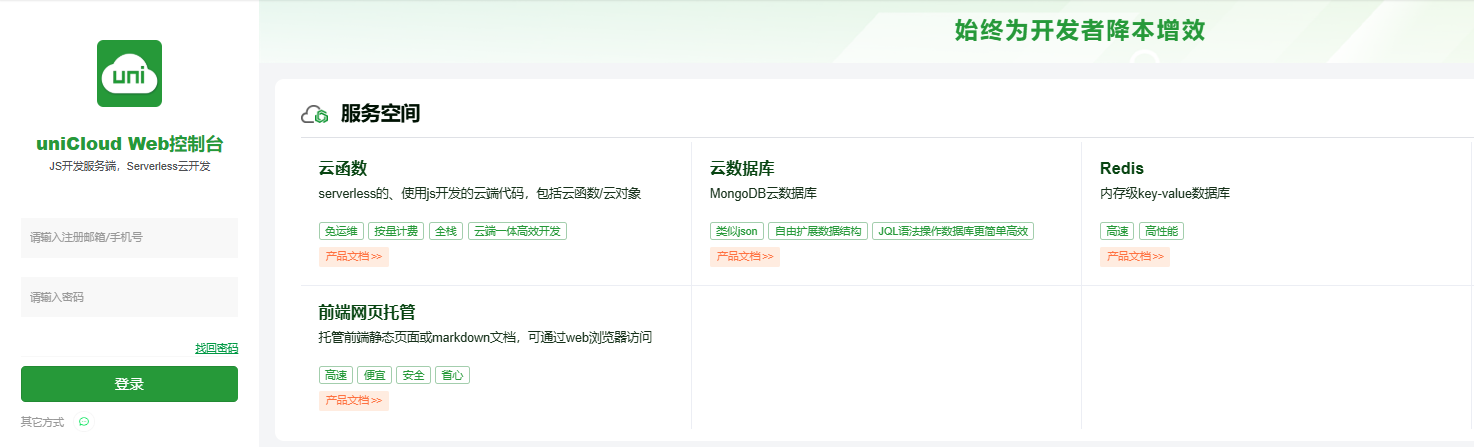Focus the email or phone number input field
This screenshot has height=447, width=1474.
tap(129, 238)
